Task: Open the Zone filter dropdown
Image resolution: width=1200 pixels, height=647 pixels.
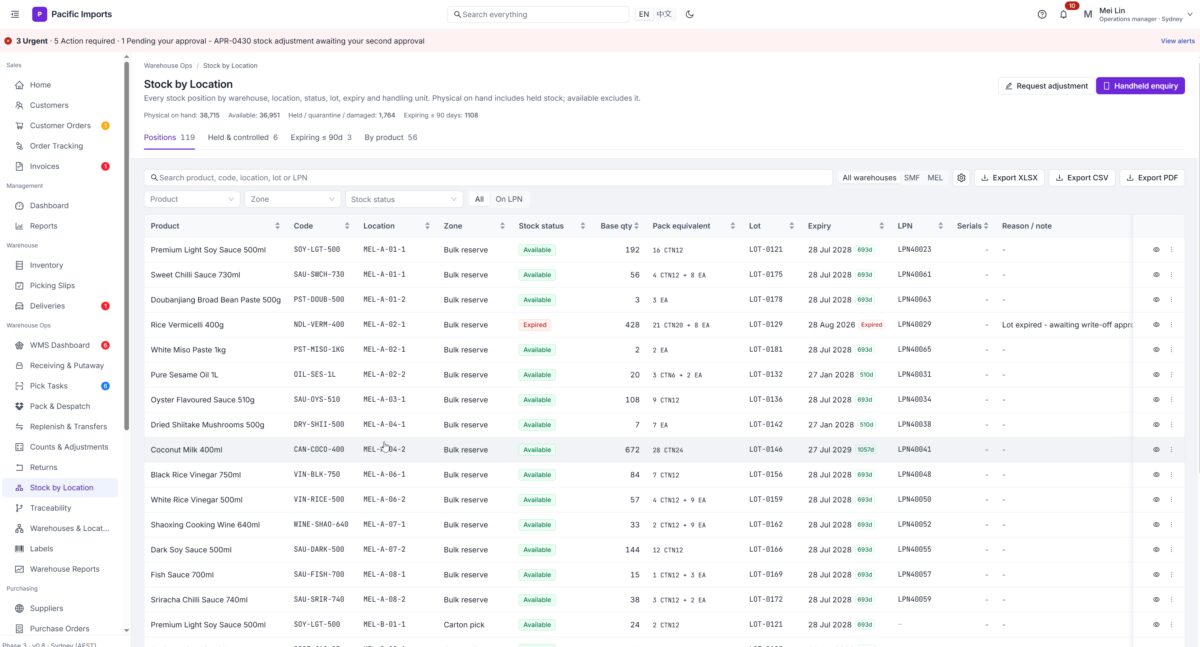Action: (x=292, y=199)
